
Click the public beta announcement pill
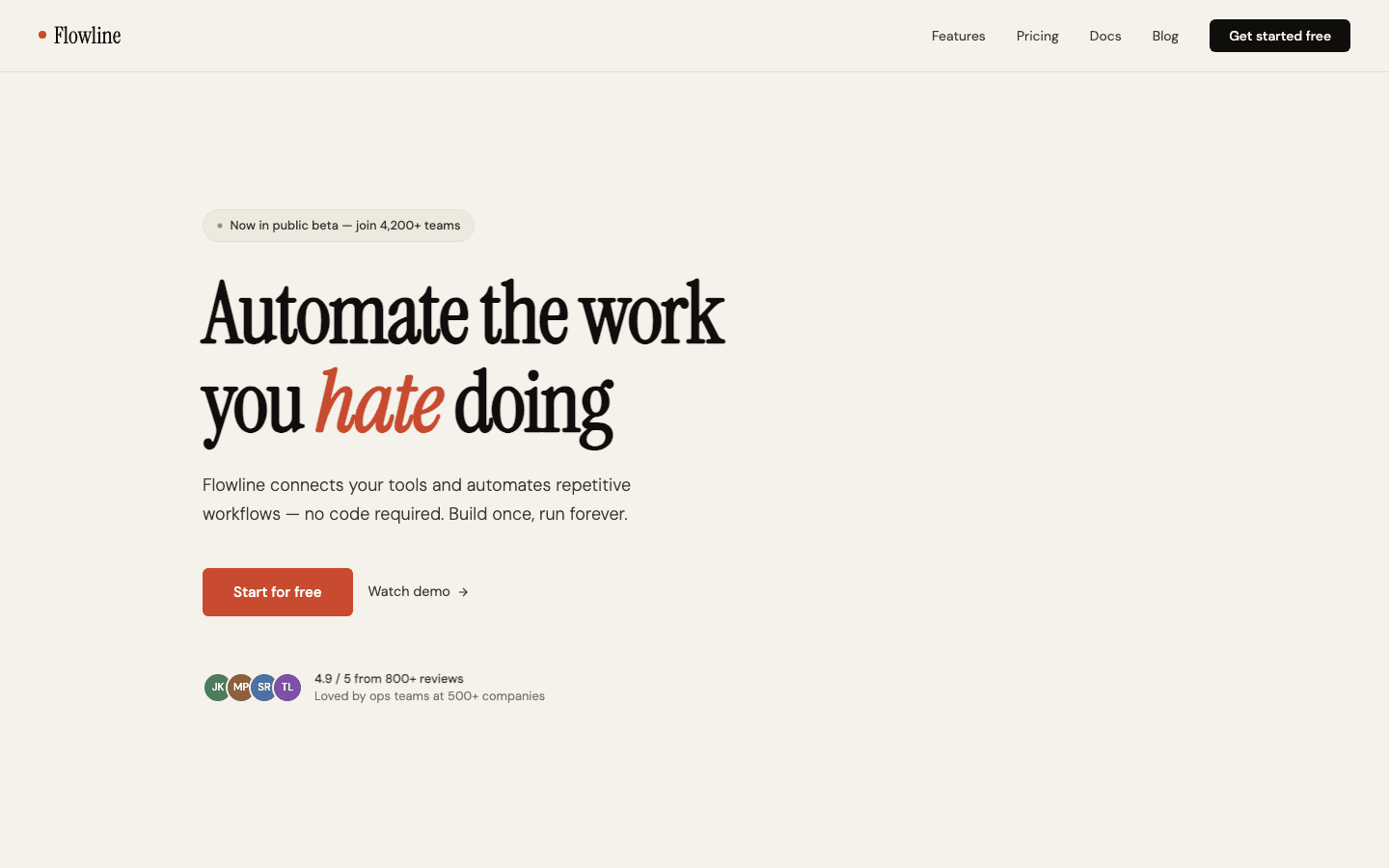coord(339,226)
